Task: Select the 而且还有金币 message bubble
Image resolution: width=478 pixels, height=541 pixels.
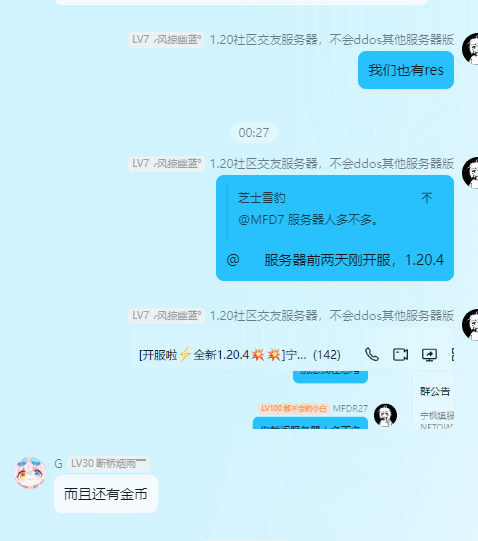Action: click(106, 494)
